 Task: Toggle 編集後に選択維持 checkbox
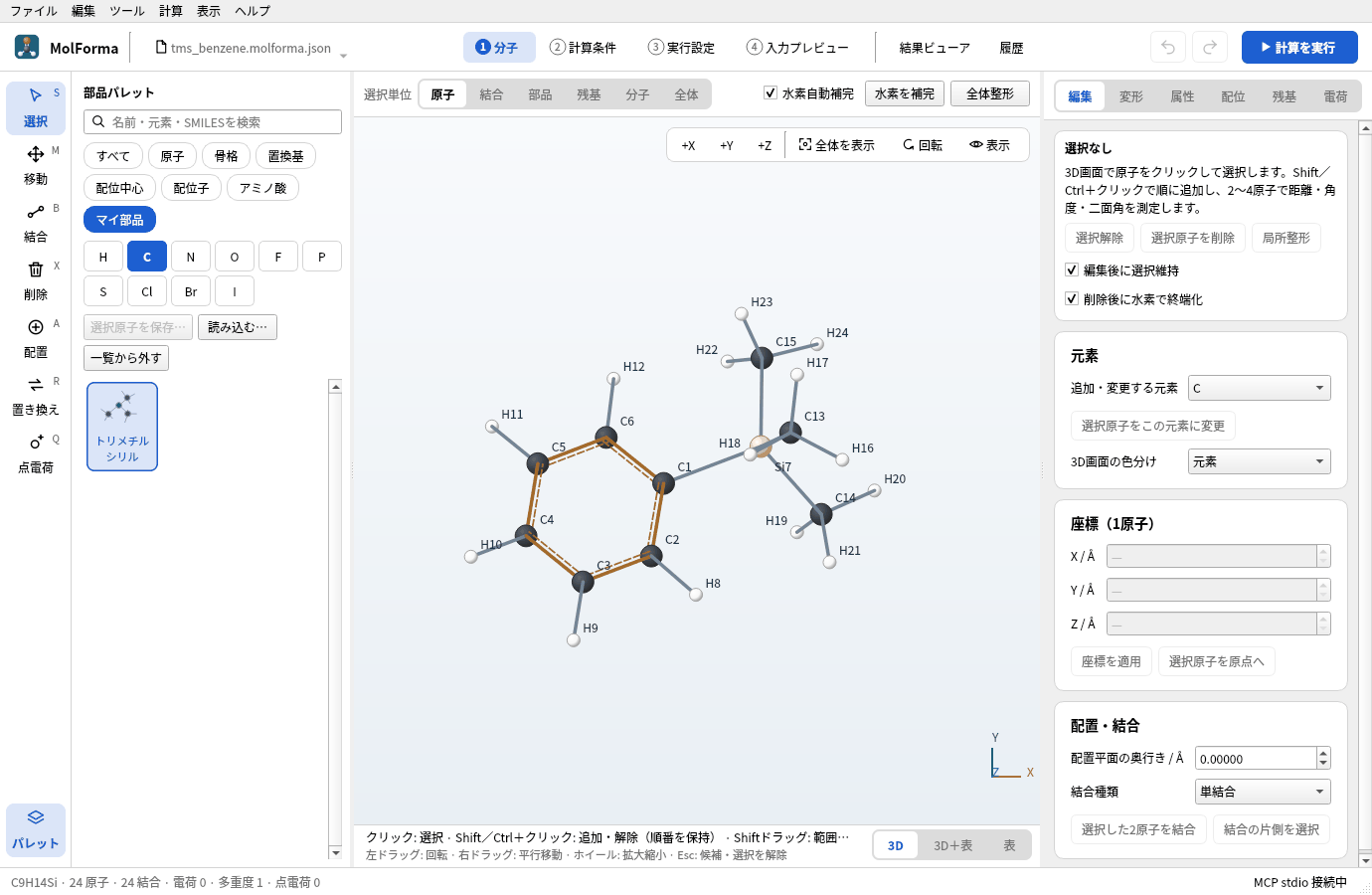(x=1072, y=269)
